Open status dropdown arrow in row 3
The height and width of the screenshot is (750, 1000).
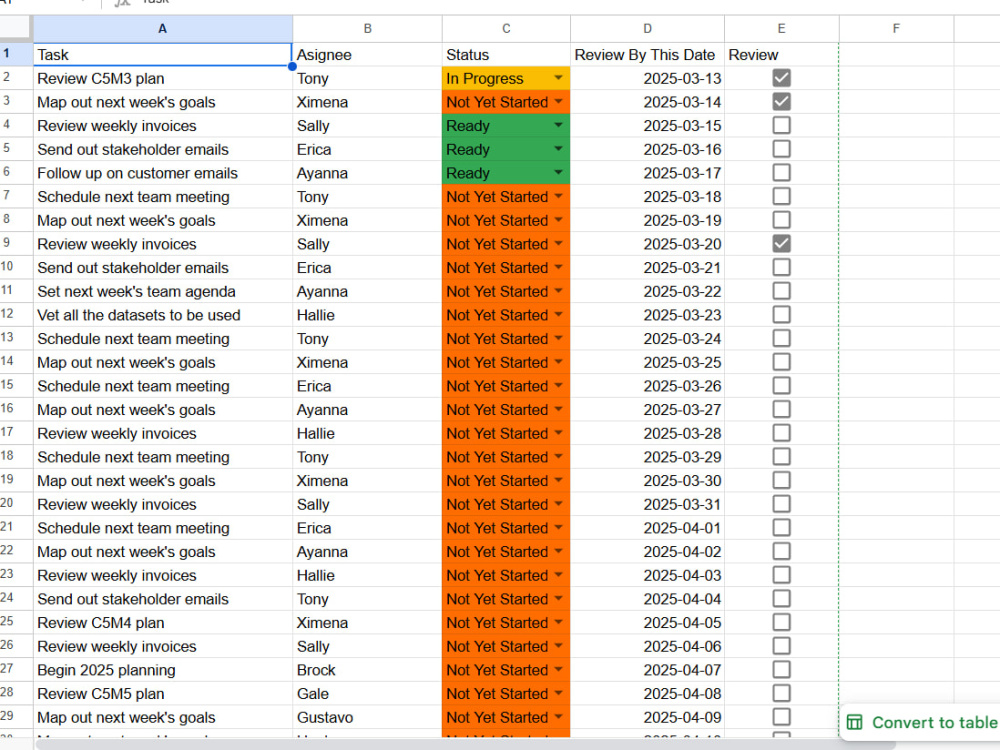point(558,101)
